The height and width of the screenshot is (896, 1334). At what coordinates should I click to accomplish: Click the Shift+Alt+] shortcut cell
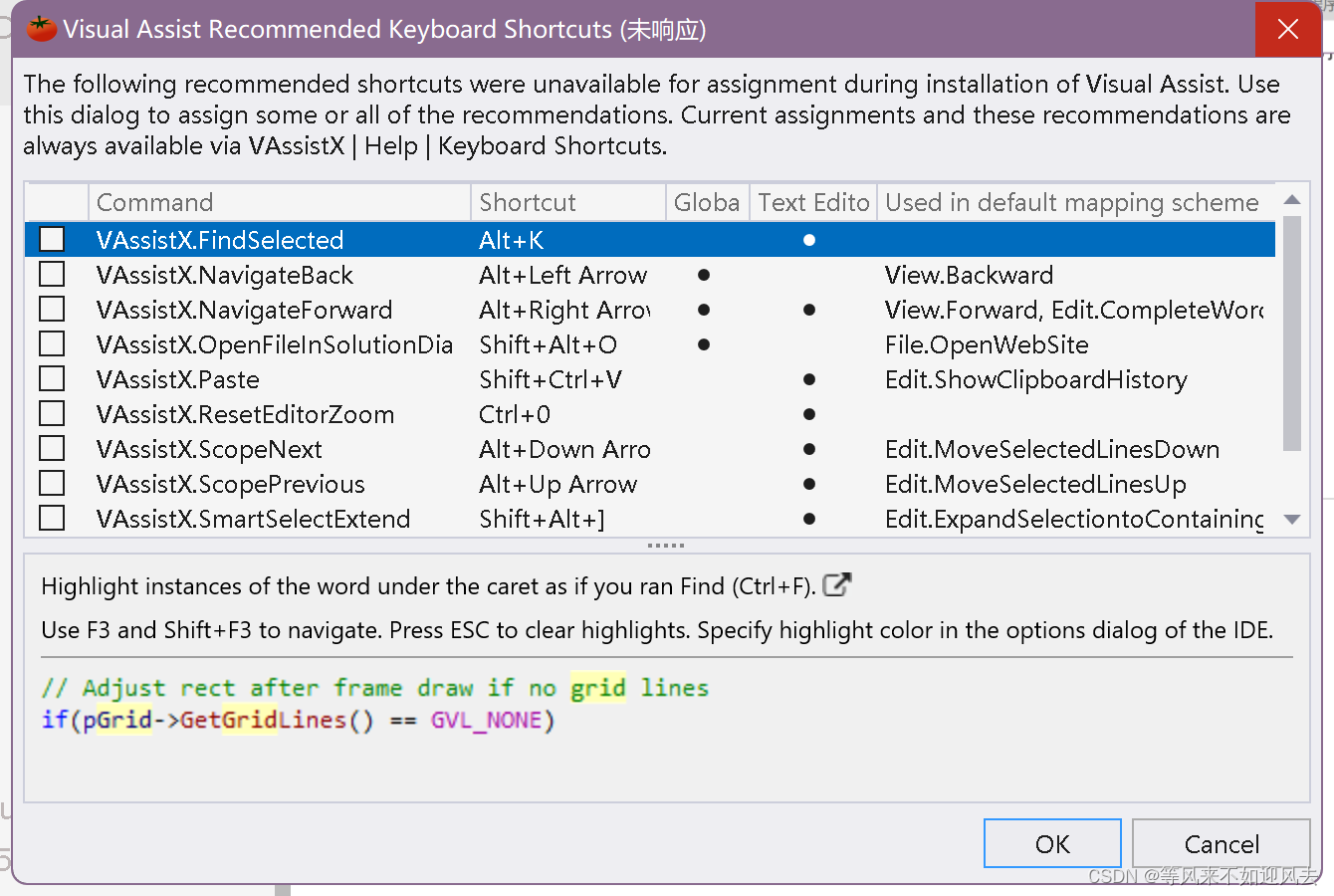pos(543,519)
